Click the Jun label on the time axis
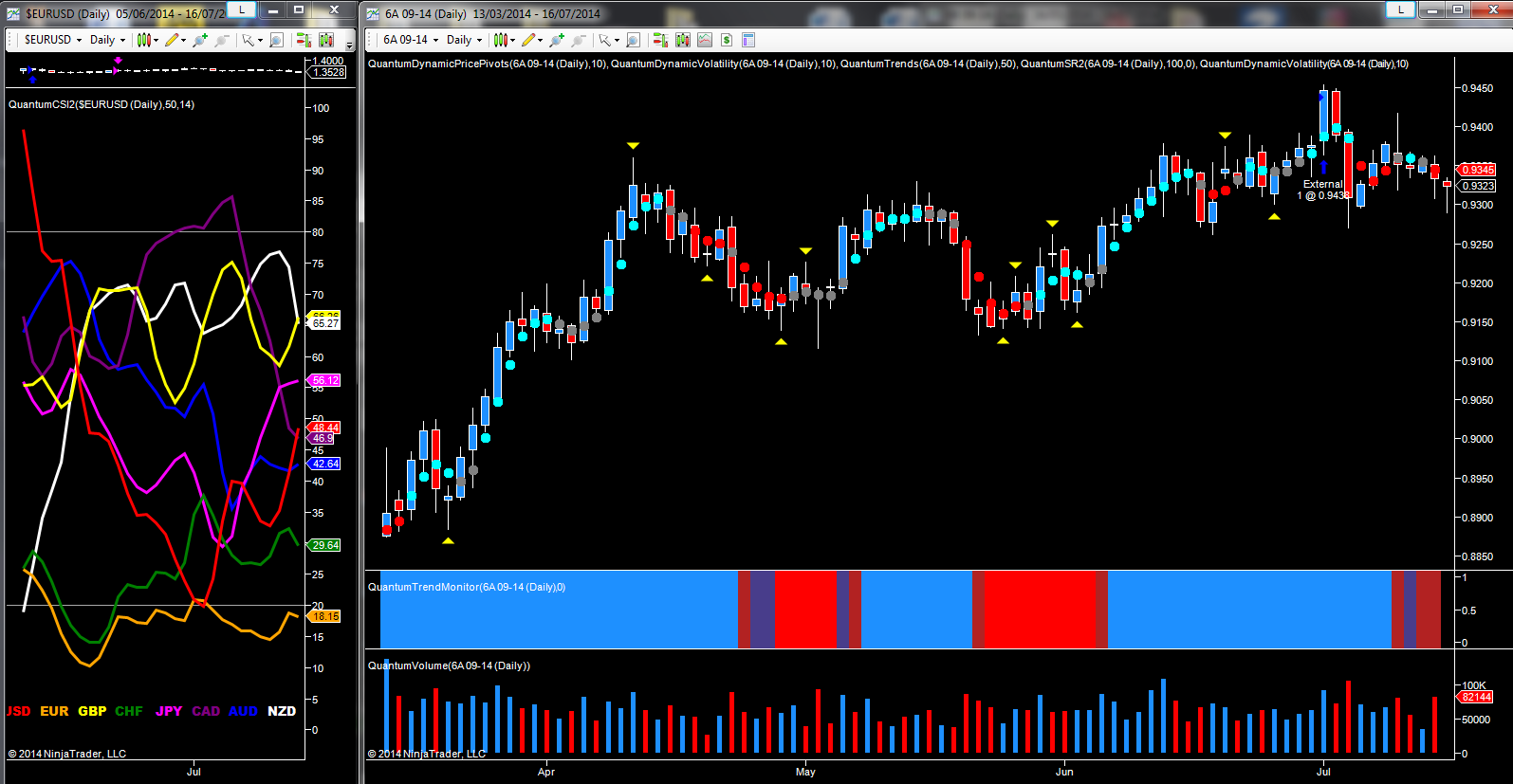 [1065, 772]
